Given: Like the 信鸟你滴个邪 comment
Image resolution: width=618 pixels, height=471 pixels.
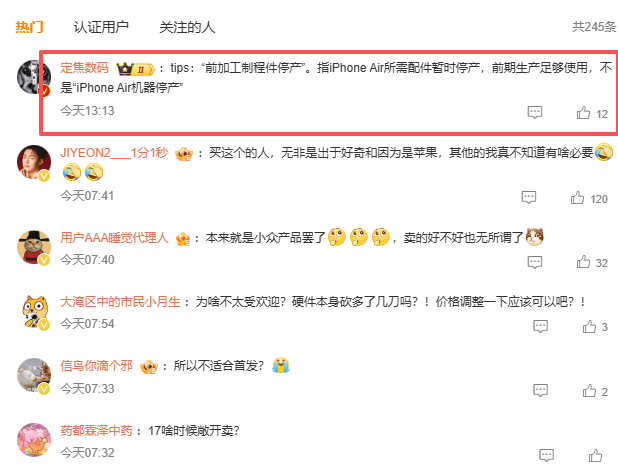Looking at the screenshot, I should pyautogui.click(x=589, y=391).
